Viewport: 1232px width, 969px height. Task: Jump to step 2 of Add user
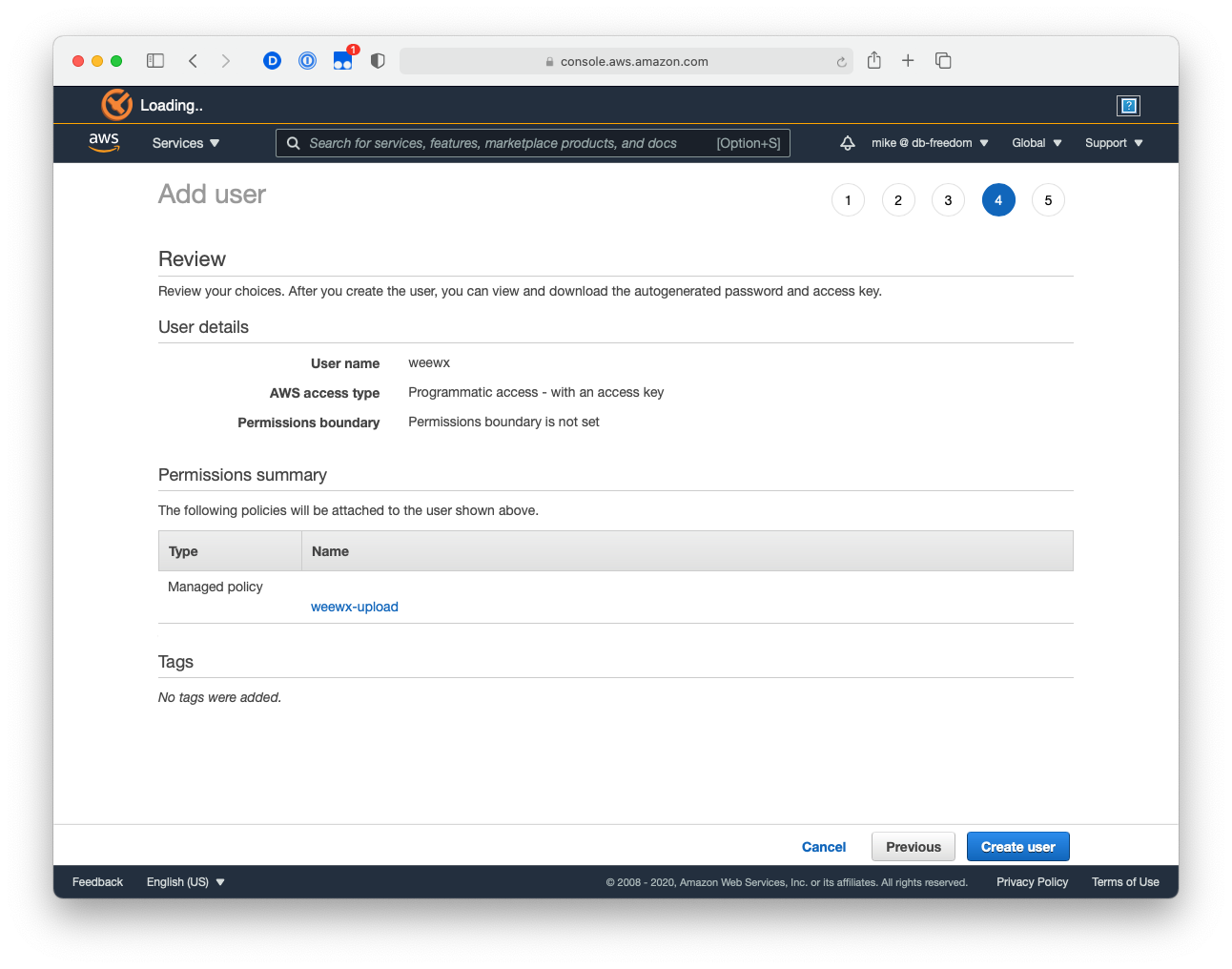point(898,200)
